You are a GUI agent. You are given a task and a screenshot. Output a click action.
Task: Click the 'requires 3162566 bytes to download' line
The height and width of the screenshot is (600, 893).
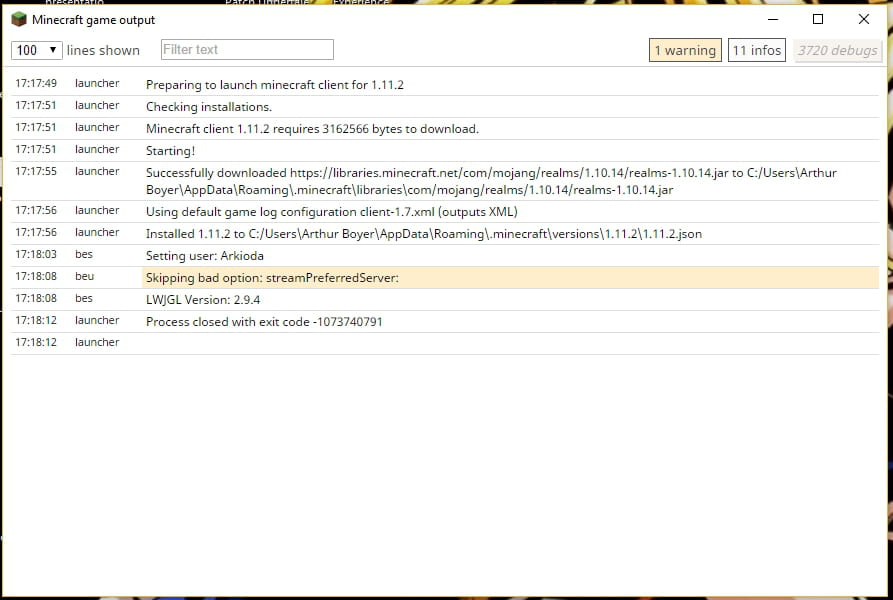[445, 129]
